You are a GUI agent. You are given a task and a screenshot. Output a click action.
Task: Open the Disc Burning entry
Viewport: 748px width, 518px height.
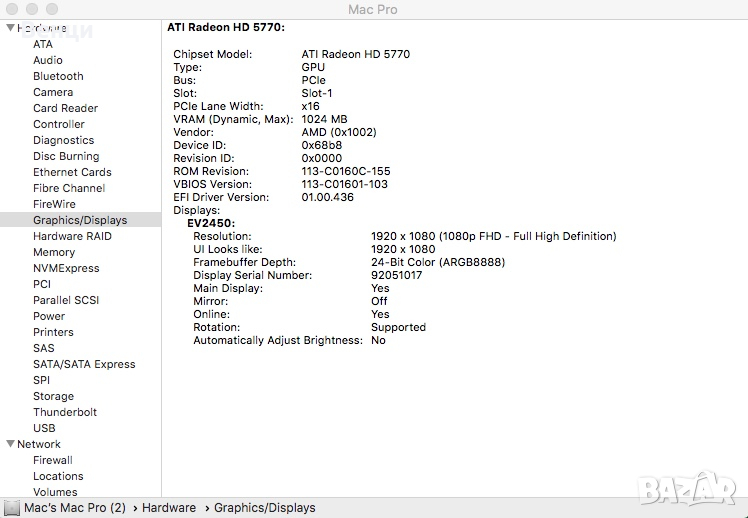(x=66, y=156)
